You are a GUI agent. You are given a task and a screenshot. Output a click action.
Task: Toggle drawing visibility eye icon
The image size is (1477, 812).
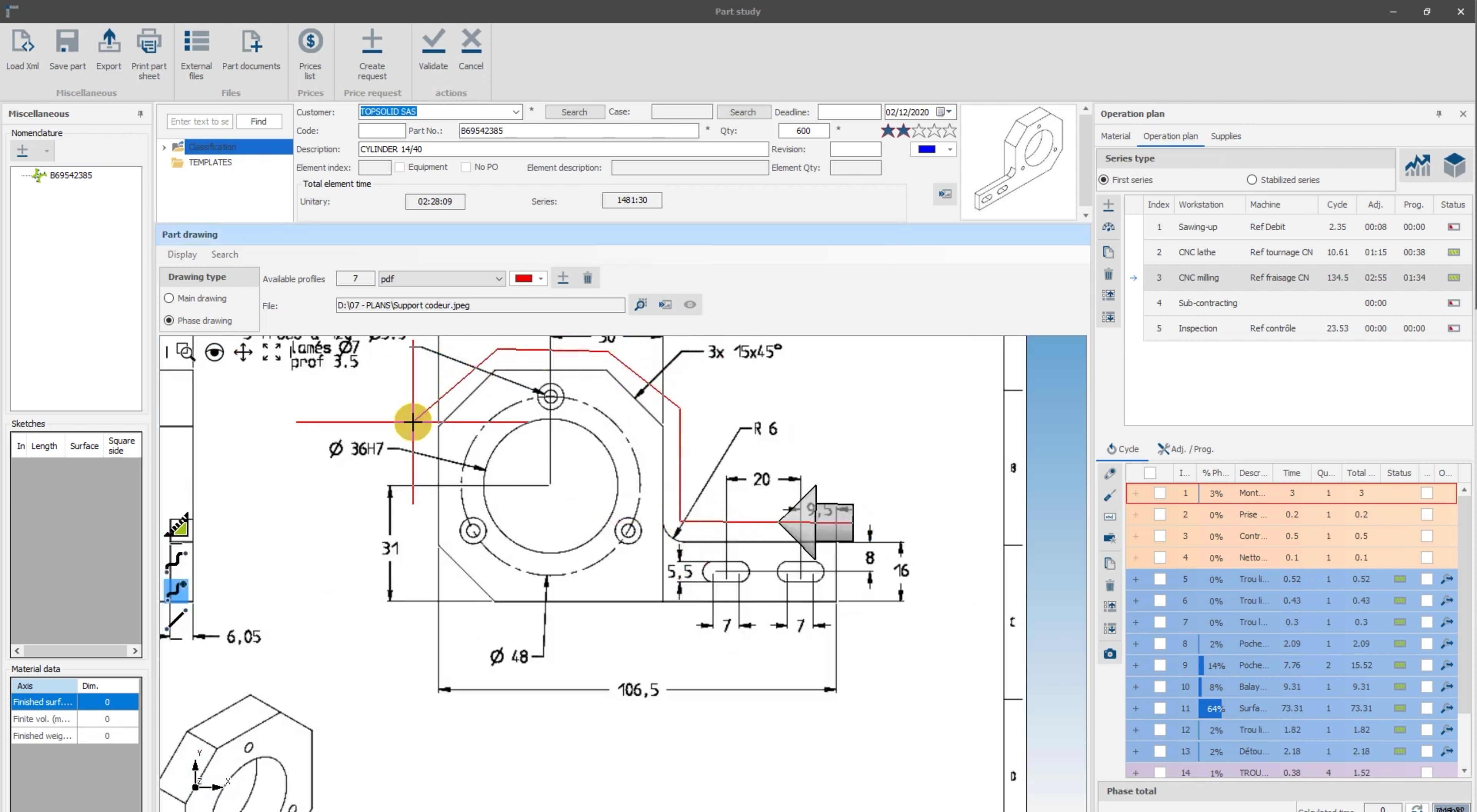click(690, 305)
